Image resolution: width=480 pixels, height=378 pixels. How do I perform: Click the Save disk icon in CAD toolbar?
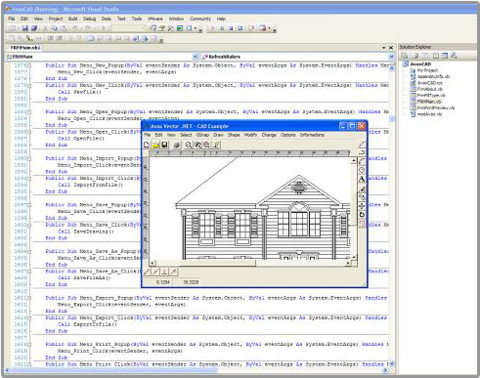tap(164, 145)
